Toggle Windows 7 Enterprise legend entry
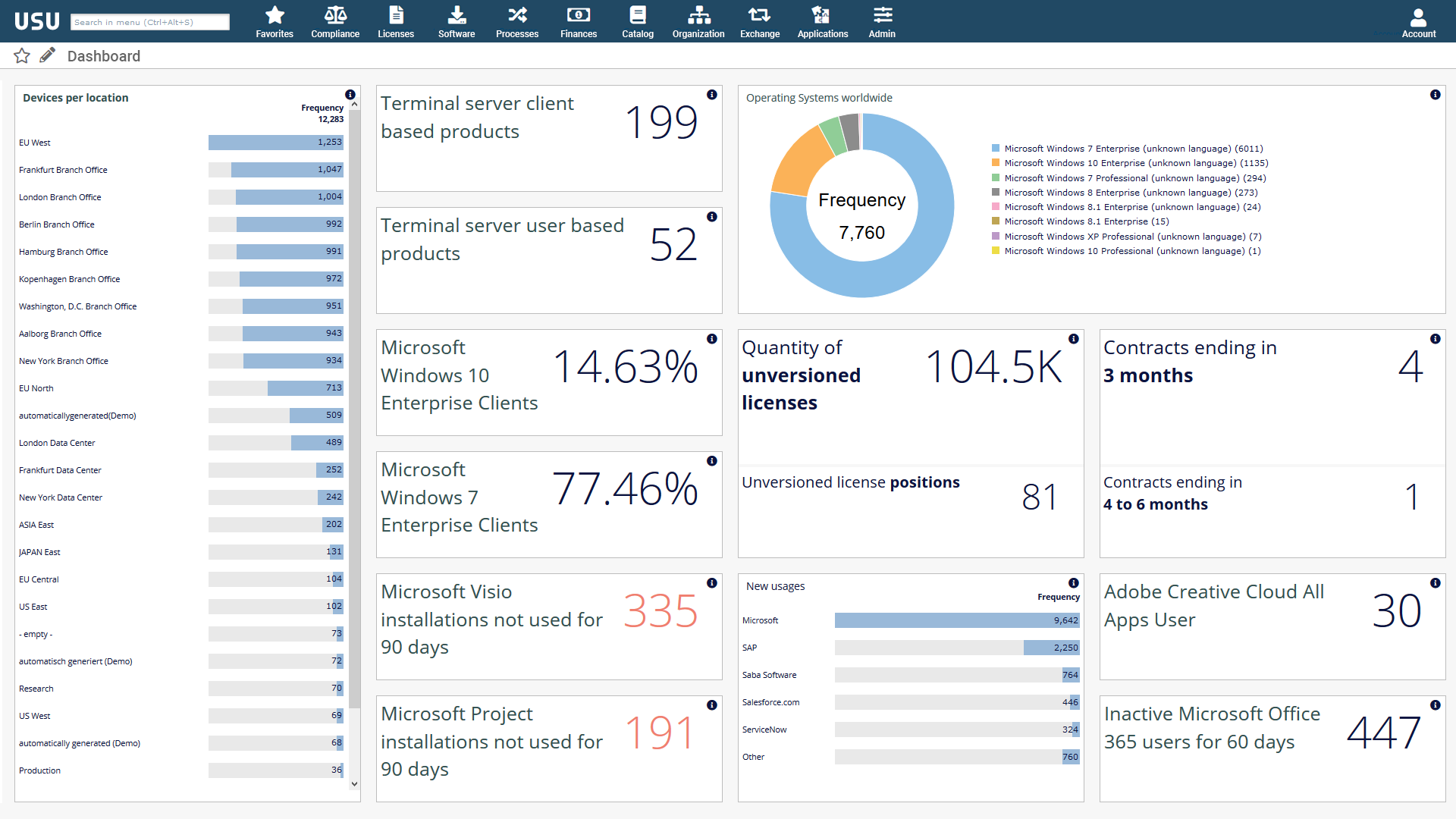Image resolution: width=1456 pixels, height=819 pixels. pyautogui.click(x=1133, y=149)
